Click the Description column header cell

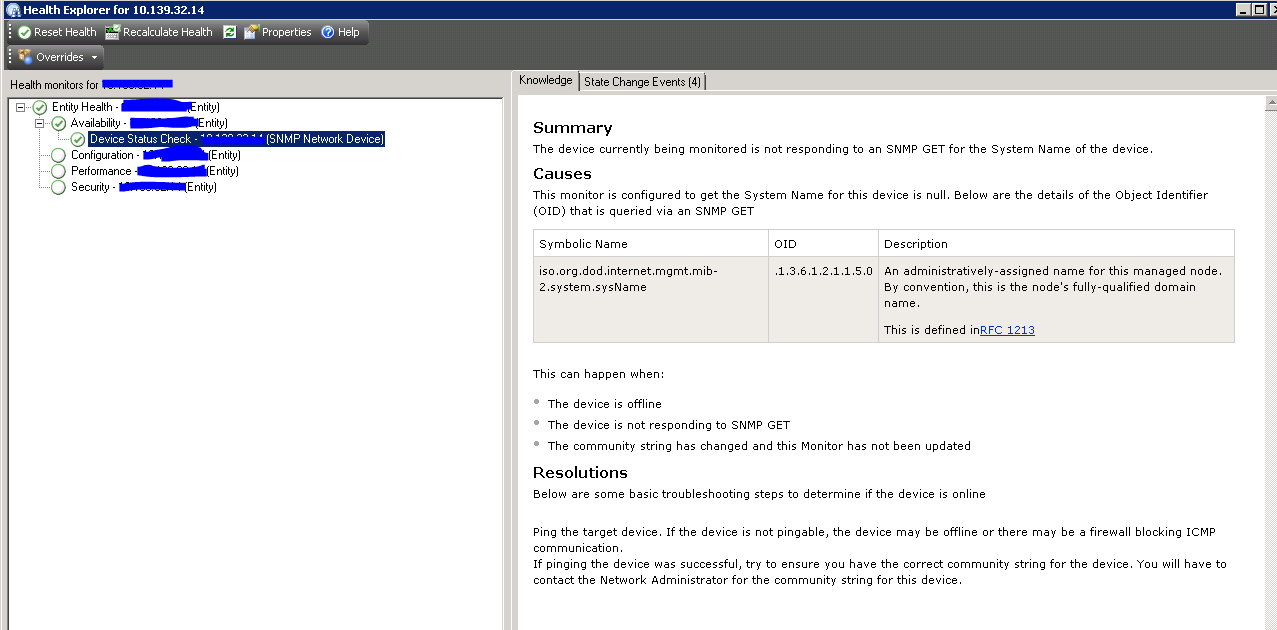1056,244
